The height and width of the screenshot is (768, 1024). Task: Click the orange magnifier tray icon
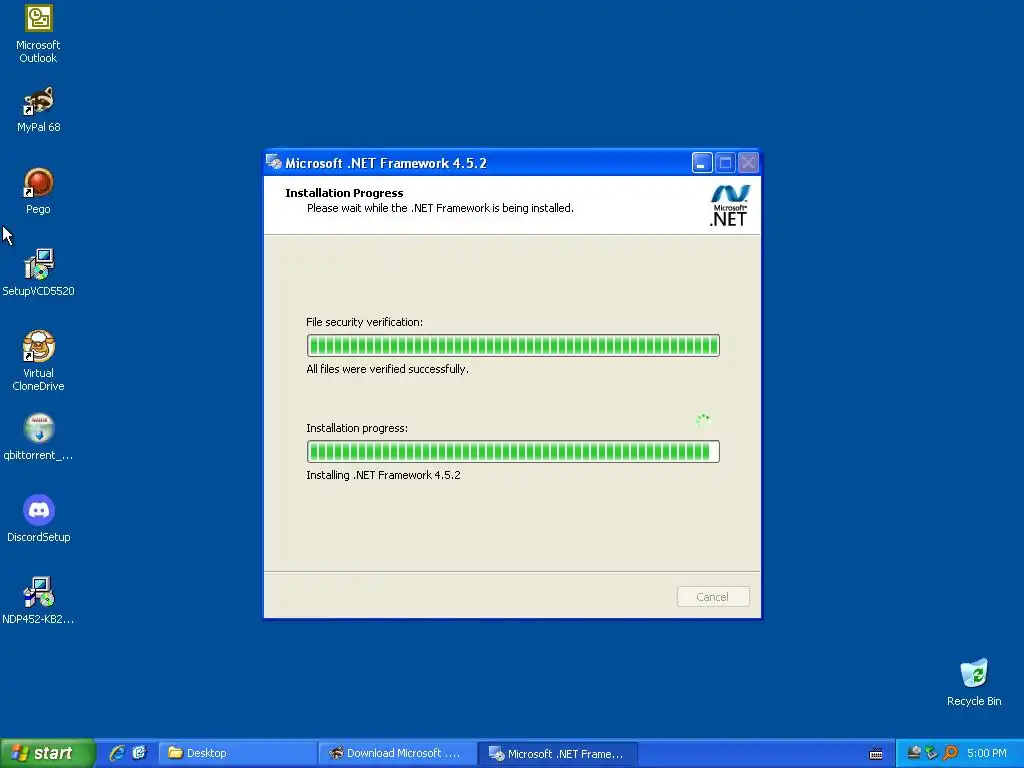pyautogui.click(x=950, y=753)
